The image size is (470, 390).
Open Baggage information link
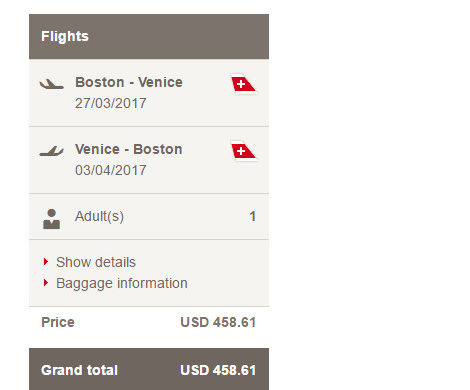(x=122, y=283)
